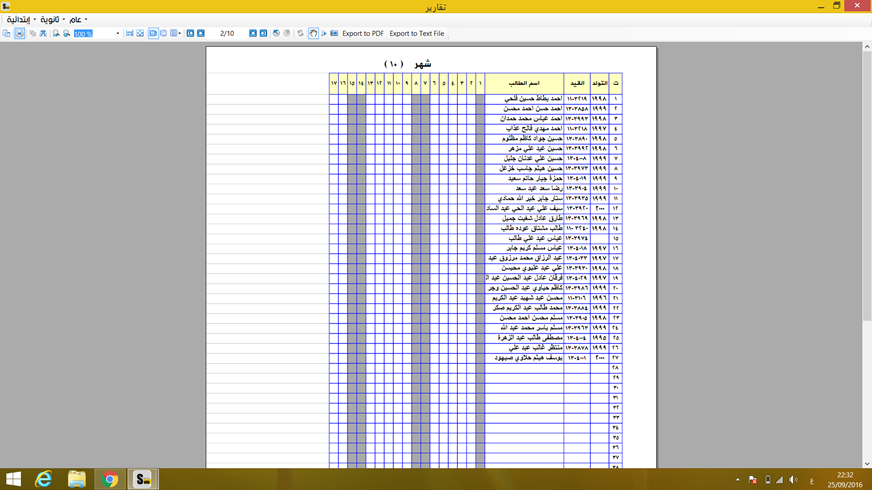Toggle single page view mode
Image resolution: width=872 pixels, height=490 pixels.
click(x=153, y=33)
